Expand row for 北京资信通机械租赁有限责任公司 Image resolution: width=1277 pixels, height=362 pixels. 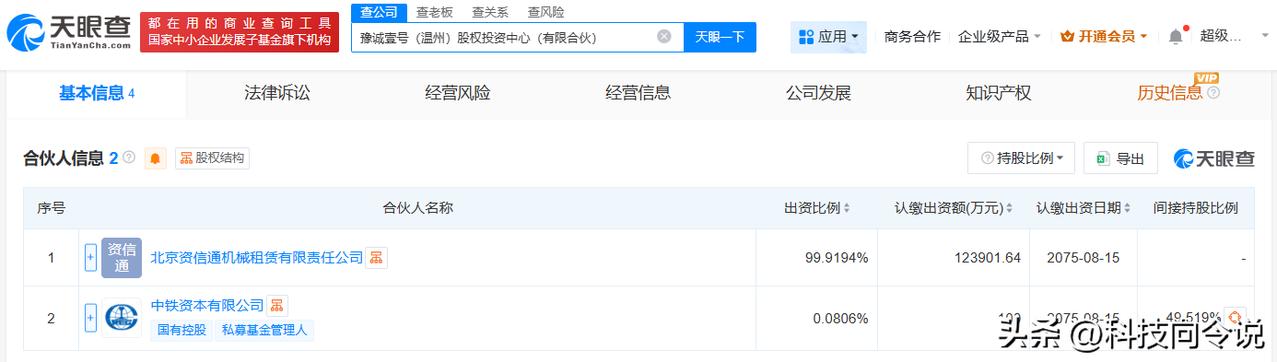coord(90,257)
